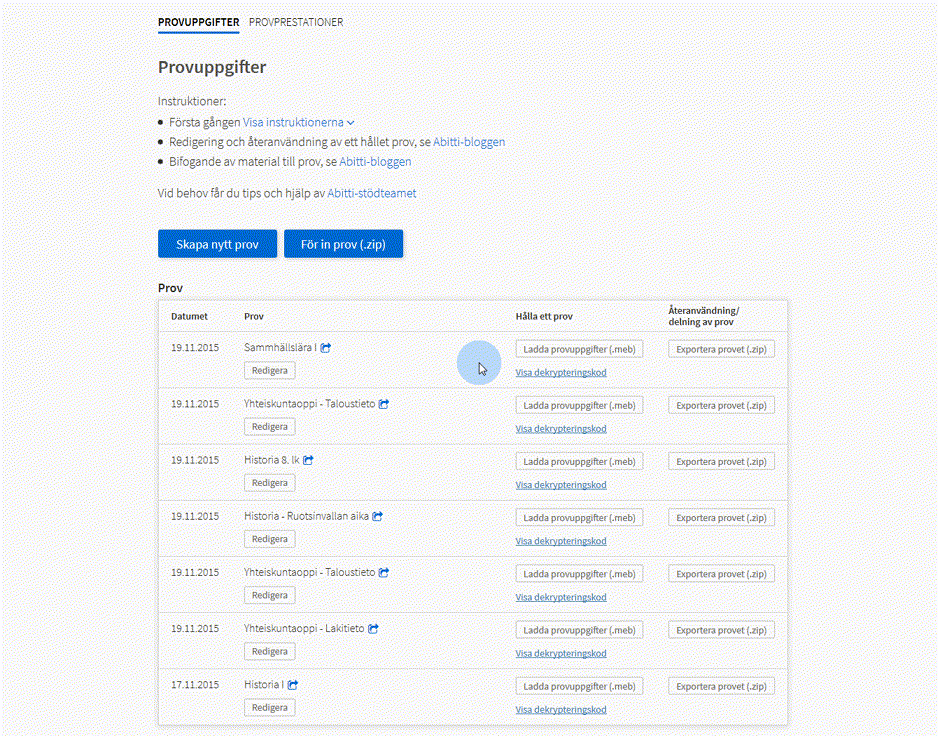Open share icon next to Samhällslära I
The width and height of the screenshot is (938, 736).
pyautogui.click(x=326, y=348)
